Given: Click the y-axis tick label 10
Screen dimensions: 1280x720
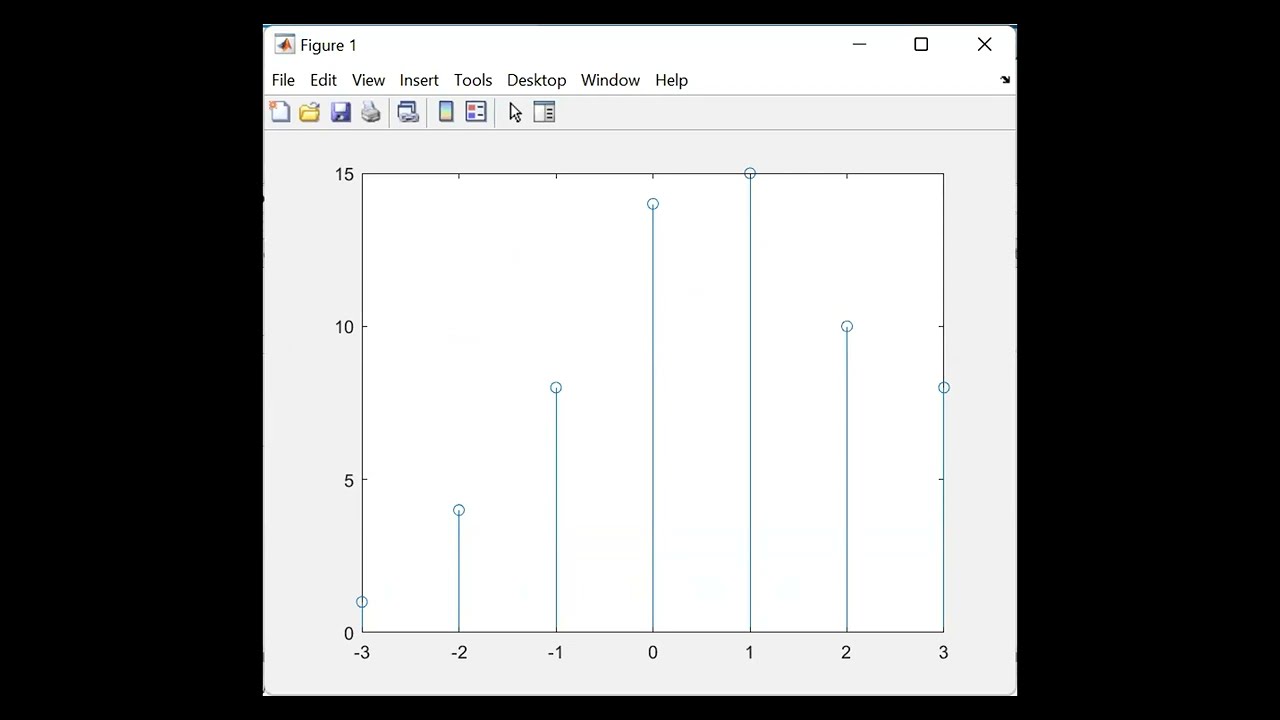Looking at the screenshot, I should 344,327.
